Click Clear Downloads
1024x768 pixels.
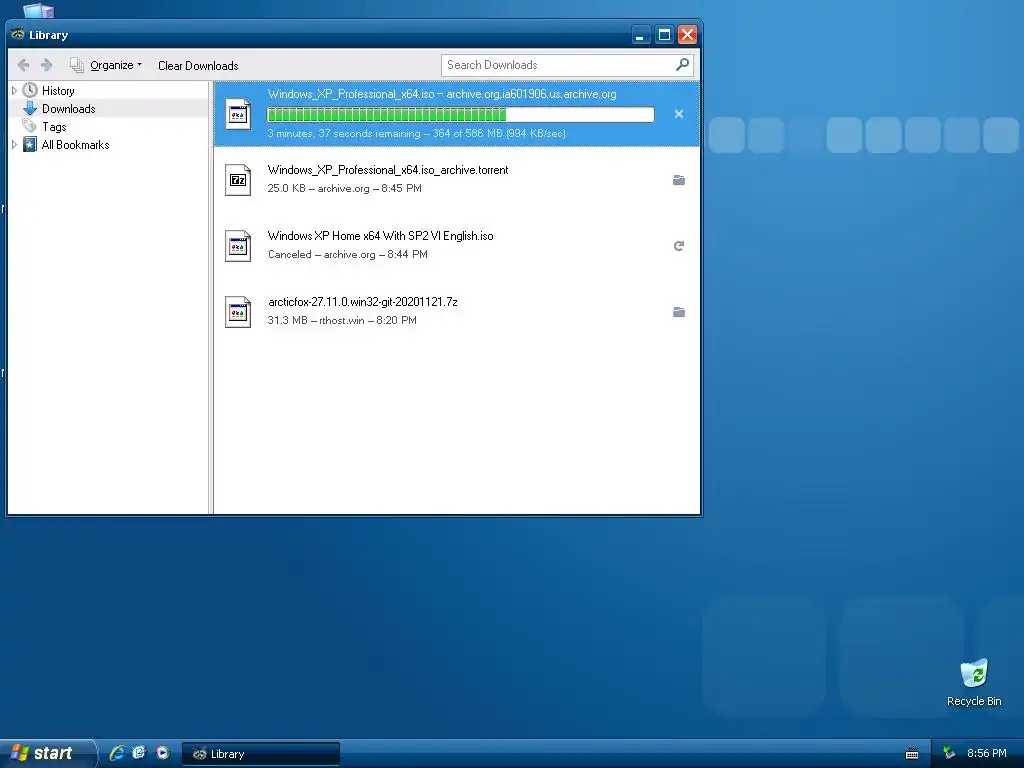pos(198,65)
